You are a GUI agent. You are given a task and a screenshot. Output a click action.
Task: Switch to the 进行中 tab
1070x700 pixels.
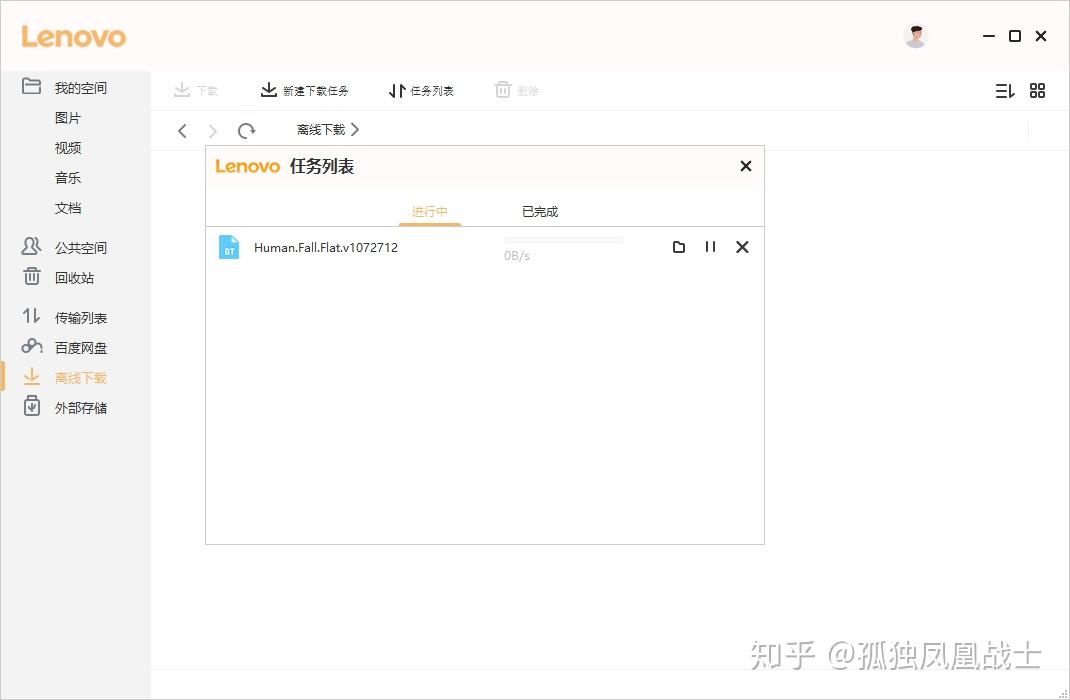(x=430, y=212)
